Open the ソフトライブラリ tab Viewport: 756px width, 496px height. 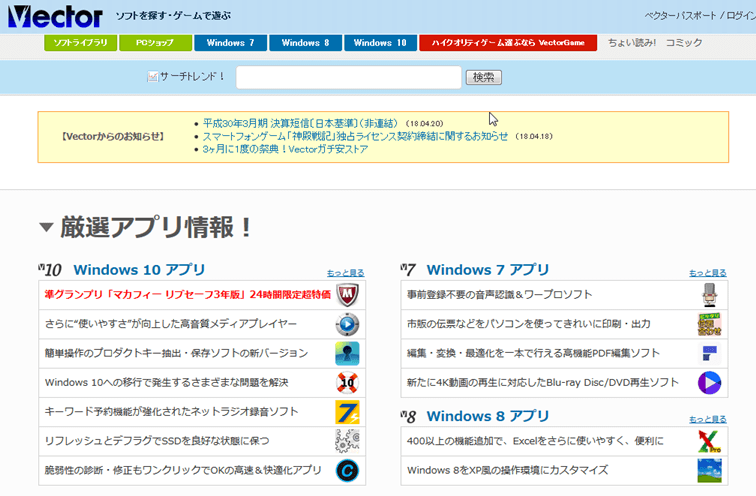(x=80, y=42)
